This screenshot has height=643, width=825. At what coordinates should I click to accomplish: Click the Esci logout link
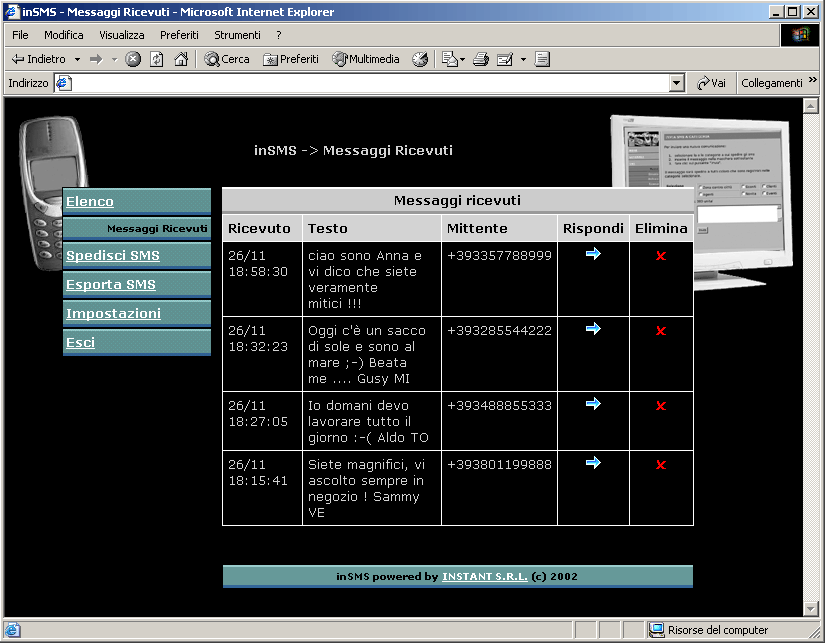[81, 343]
